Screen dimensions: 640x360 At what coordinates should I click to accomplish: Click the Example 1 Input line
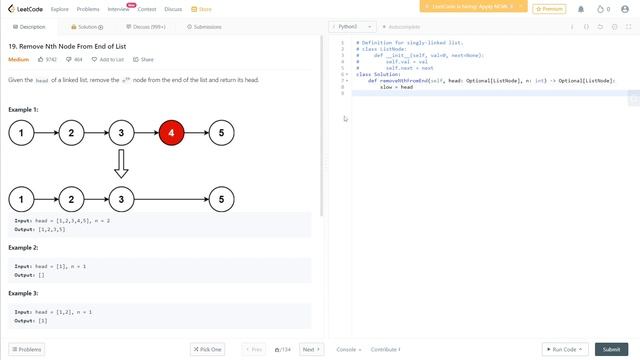click(62, 221)
